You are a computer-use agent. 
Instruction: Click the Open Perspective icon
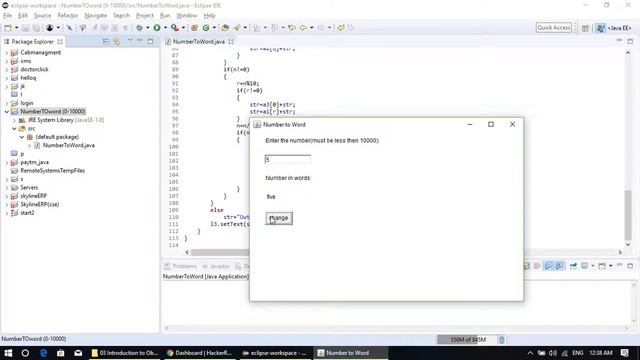point(585,28)
